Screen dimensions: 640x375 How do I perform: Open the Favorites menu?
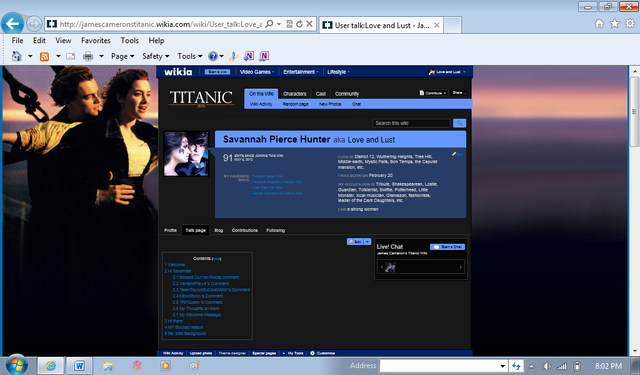96,40
